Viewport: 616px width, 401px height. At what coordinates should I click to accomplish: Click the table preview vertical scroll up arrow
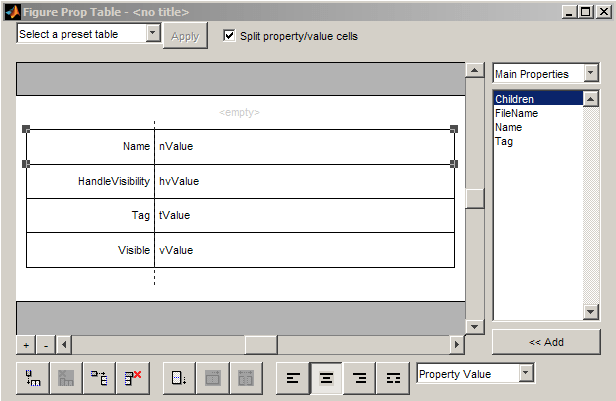click(475, 70)
